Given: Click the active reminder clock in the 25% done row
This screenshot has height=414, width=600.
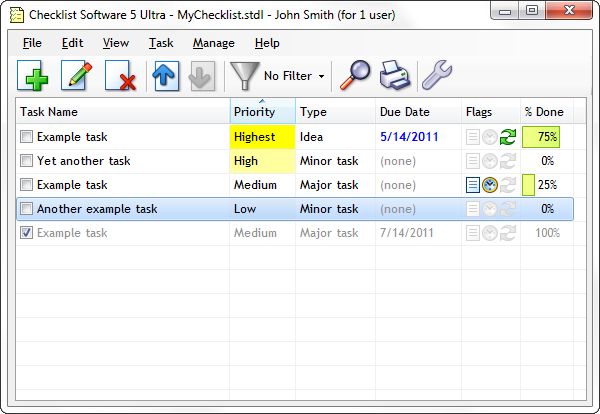Looking at the screenshot, I should point(490,185).
